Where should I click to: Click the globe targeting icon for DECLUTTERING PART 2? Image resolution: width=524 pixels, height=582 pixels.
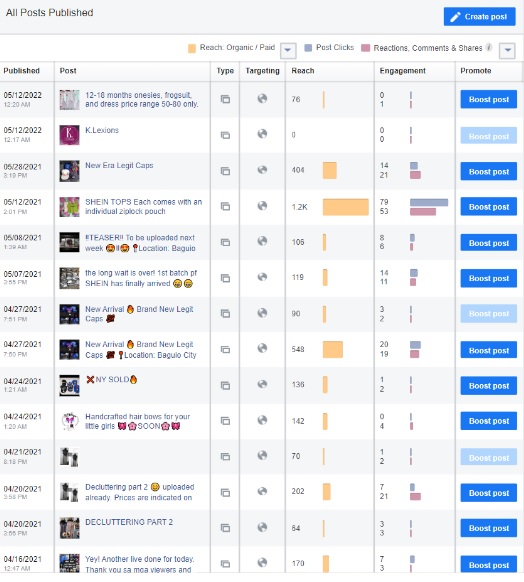tap(262, 527)
